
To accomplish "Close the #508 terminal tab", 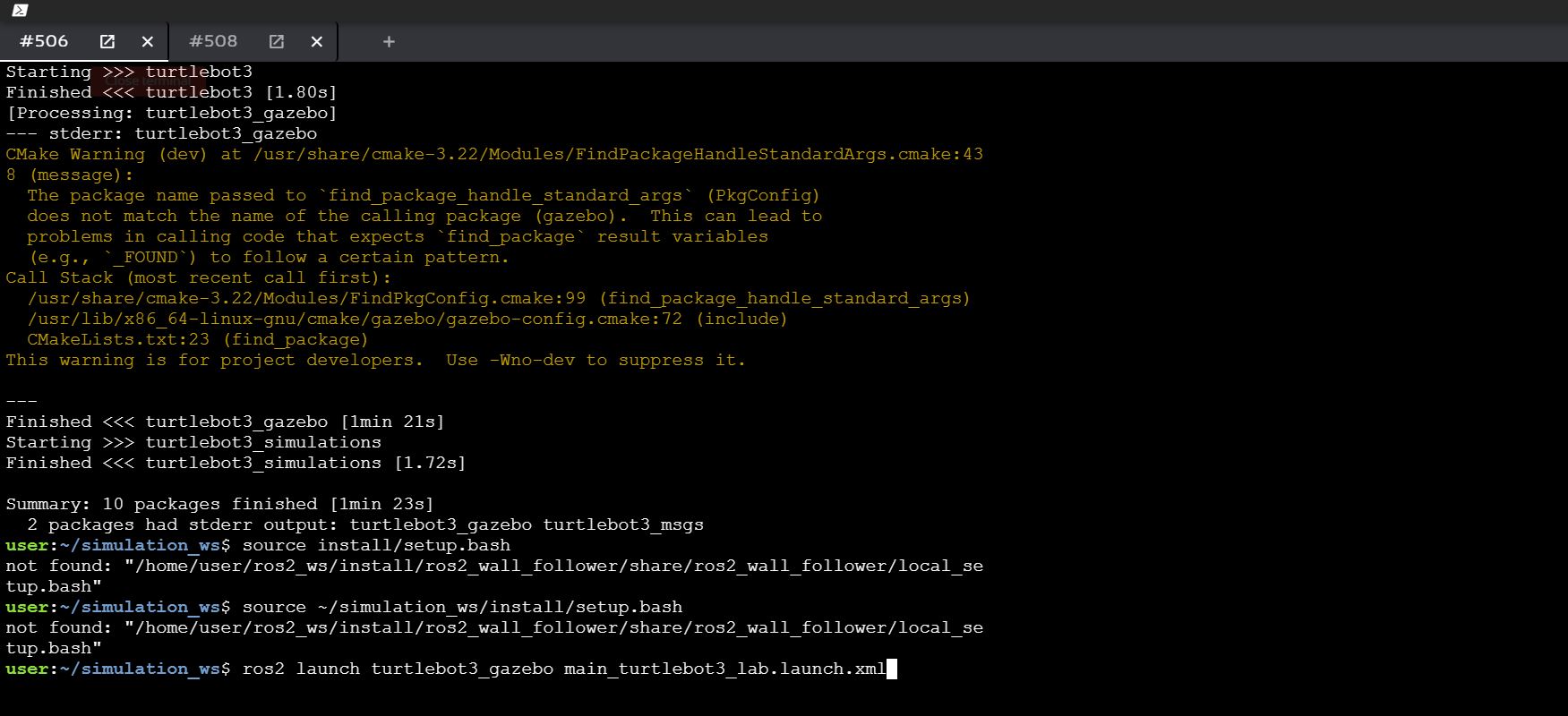I will coord(317,41).
